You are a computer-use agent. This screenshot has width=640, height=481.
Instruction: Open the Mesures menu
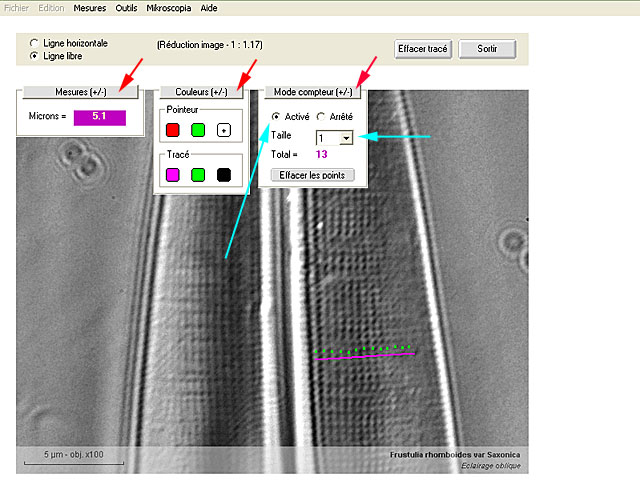(x=89, y=8)
